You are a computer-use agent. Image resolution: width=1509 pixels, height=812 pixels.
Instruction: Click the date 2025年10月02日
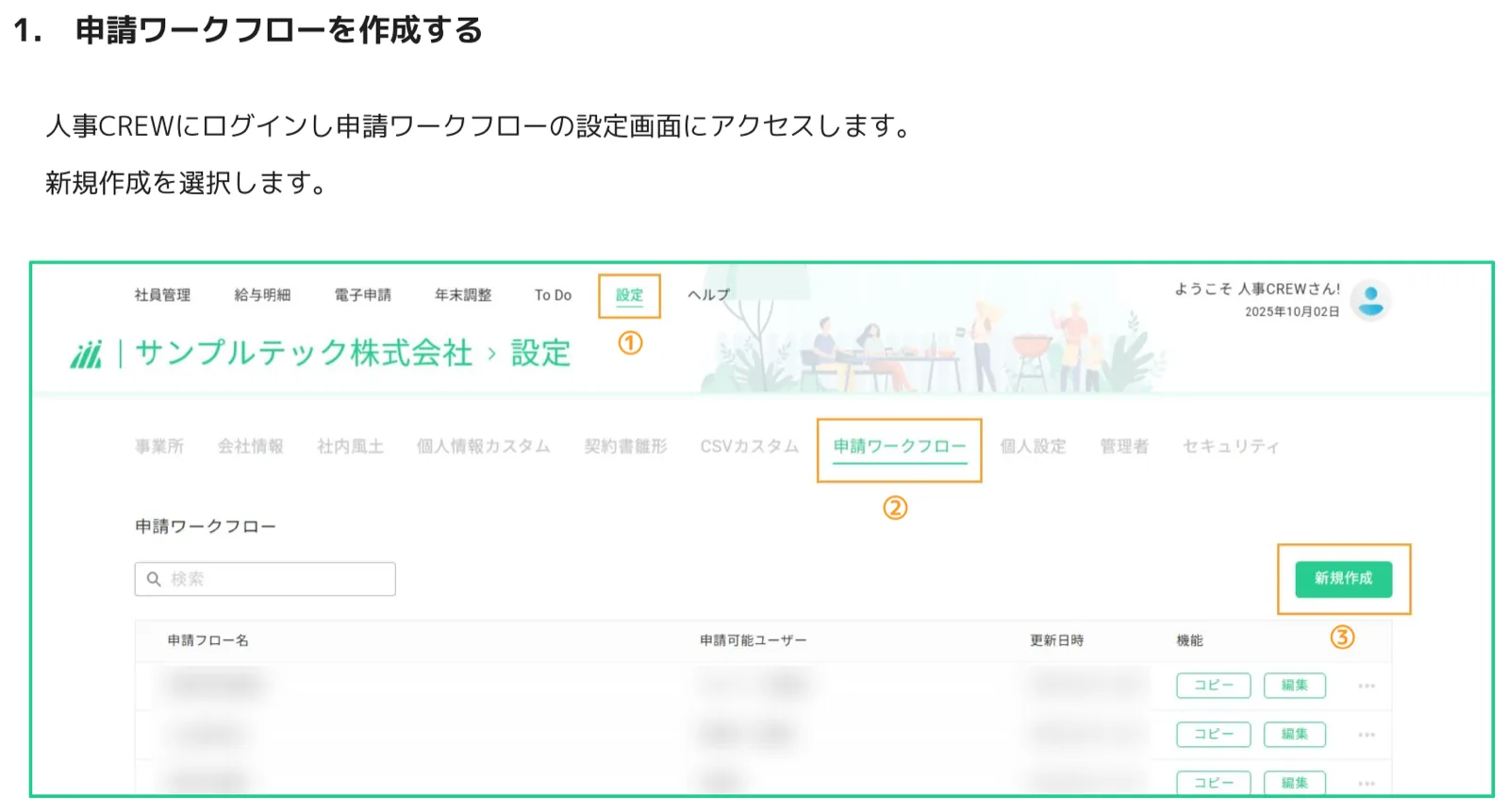pos(1292,312)
